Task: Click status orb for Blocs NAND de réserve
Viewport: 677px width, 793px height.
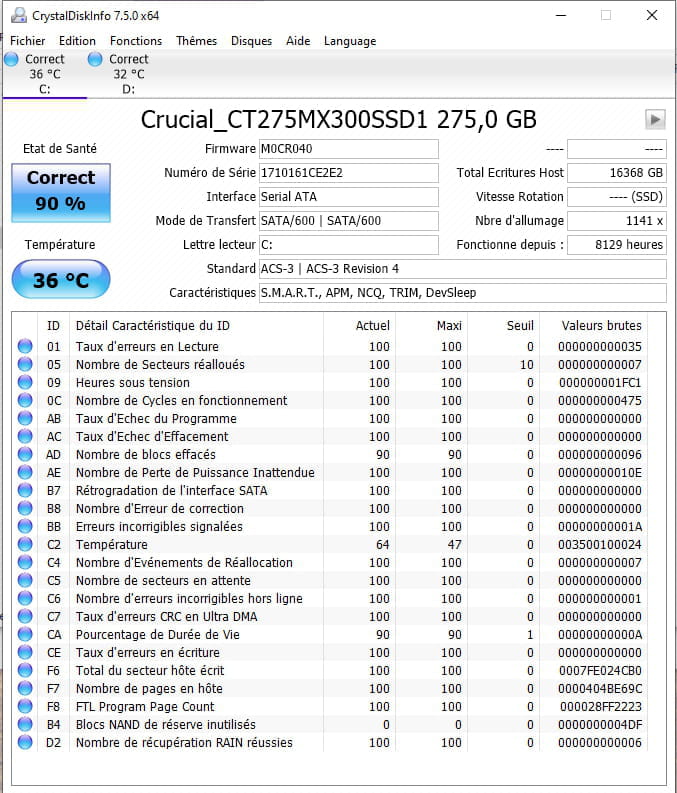Action: (x=25, y=724)
